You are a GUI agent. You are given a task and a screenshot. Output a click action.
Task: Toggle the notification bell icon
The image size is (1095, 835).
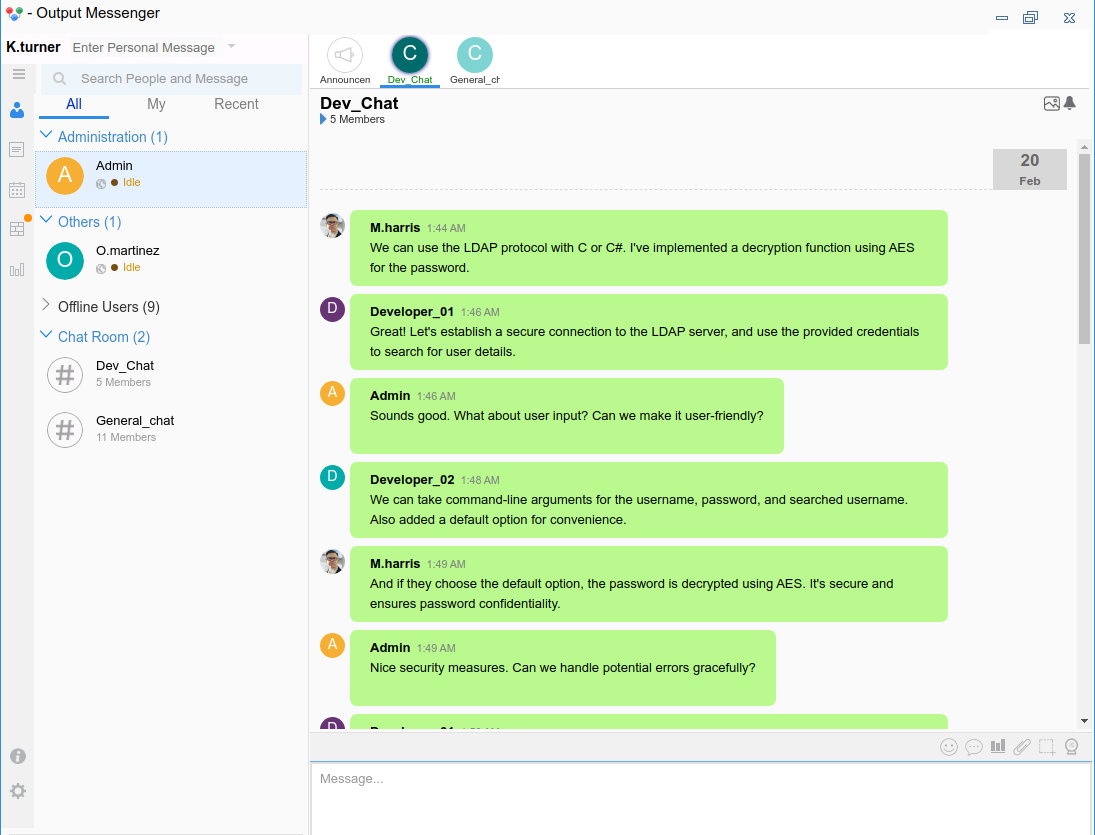point(1070,103)
